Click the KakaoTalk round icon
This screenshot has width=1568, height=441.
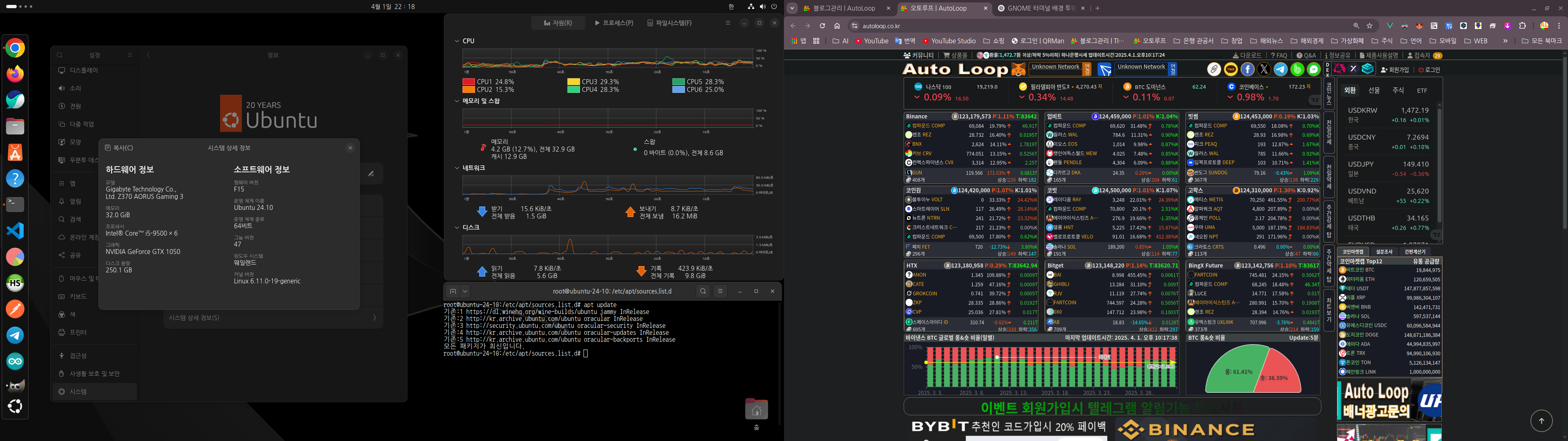point(1231,69)
